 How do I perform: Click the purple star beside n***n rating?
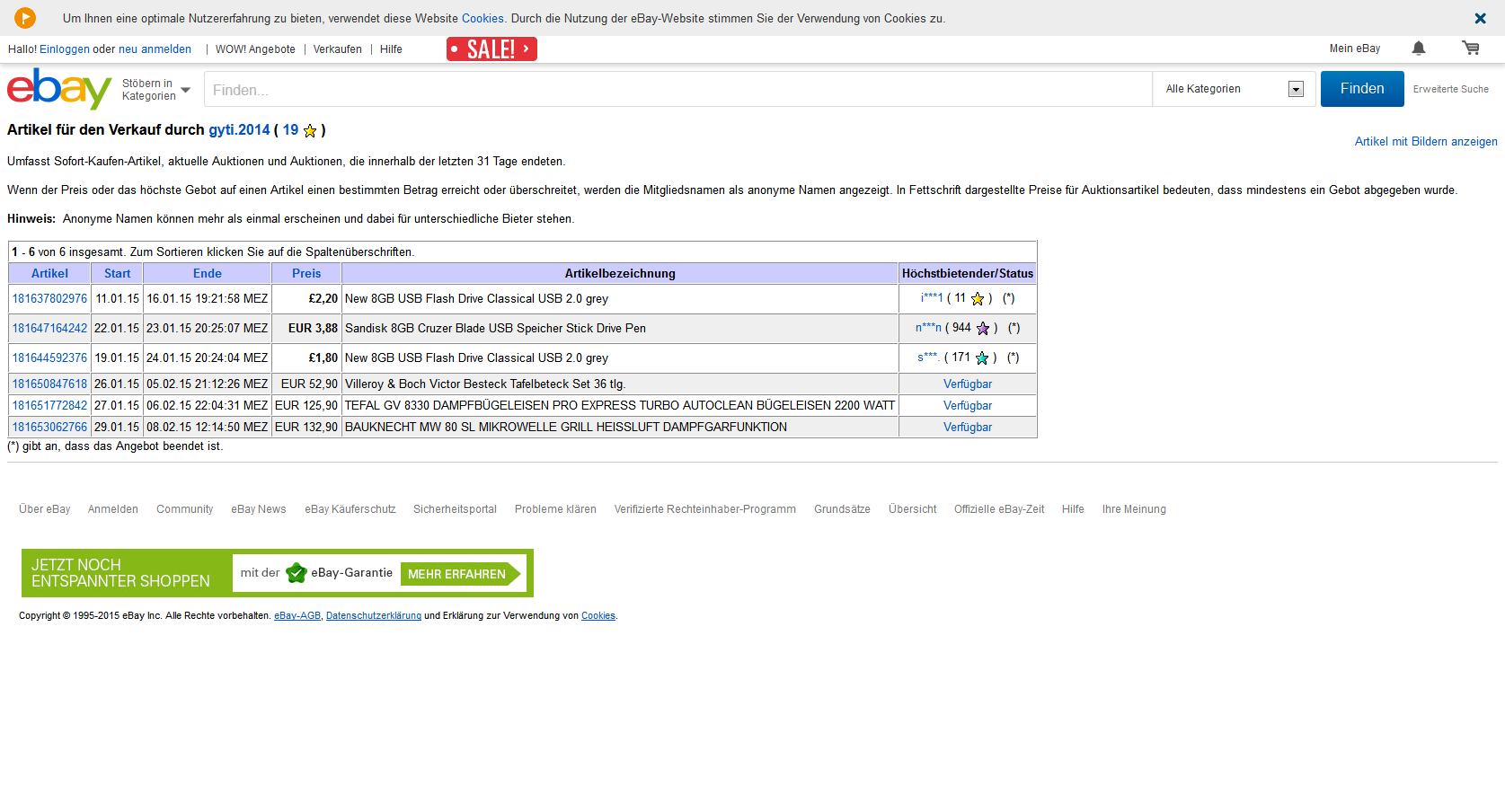click(983, 329)
